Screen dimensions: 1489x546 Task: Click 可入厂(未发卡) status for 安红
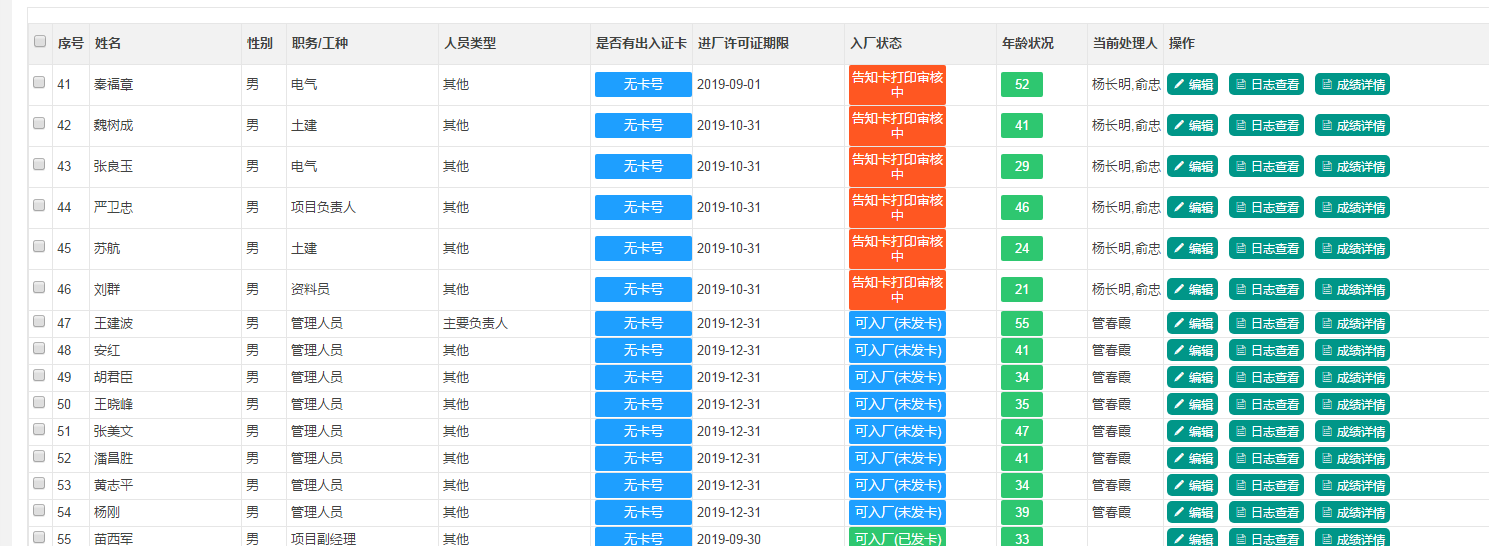(x=897, y=350)
